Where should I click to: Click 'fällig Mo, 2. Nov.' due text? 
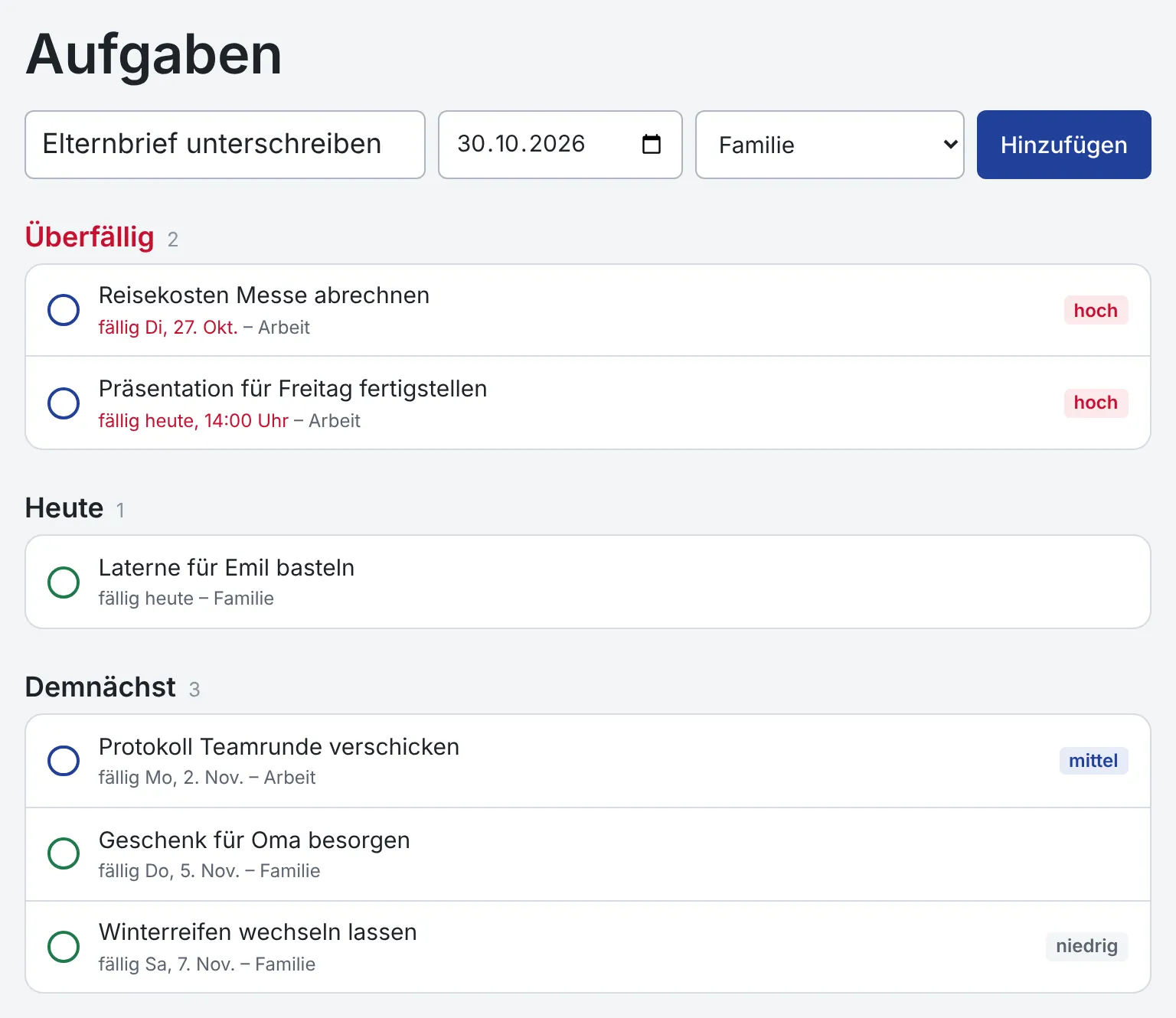(x=171, y=778)
